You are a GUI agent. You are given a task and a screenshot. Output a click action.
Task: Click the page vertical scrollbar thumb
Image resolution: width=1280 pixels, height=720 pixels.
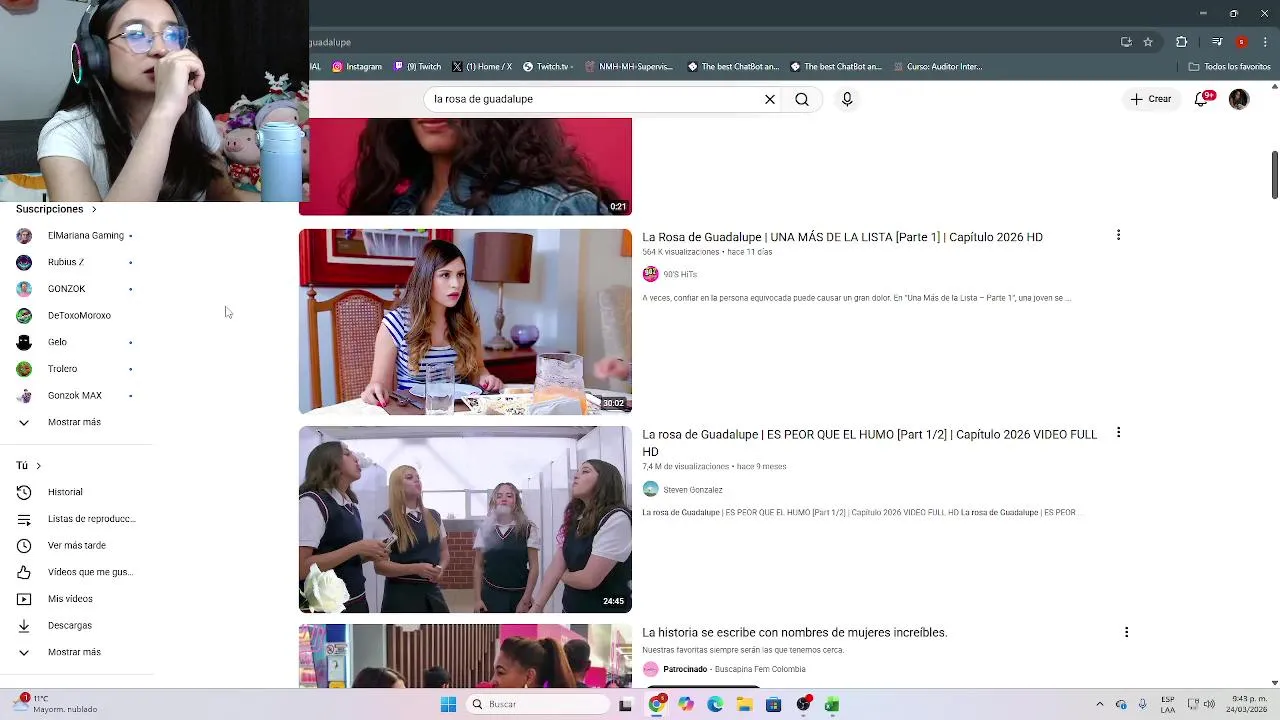1274,175
